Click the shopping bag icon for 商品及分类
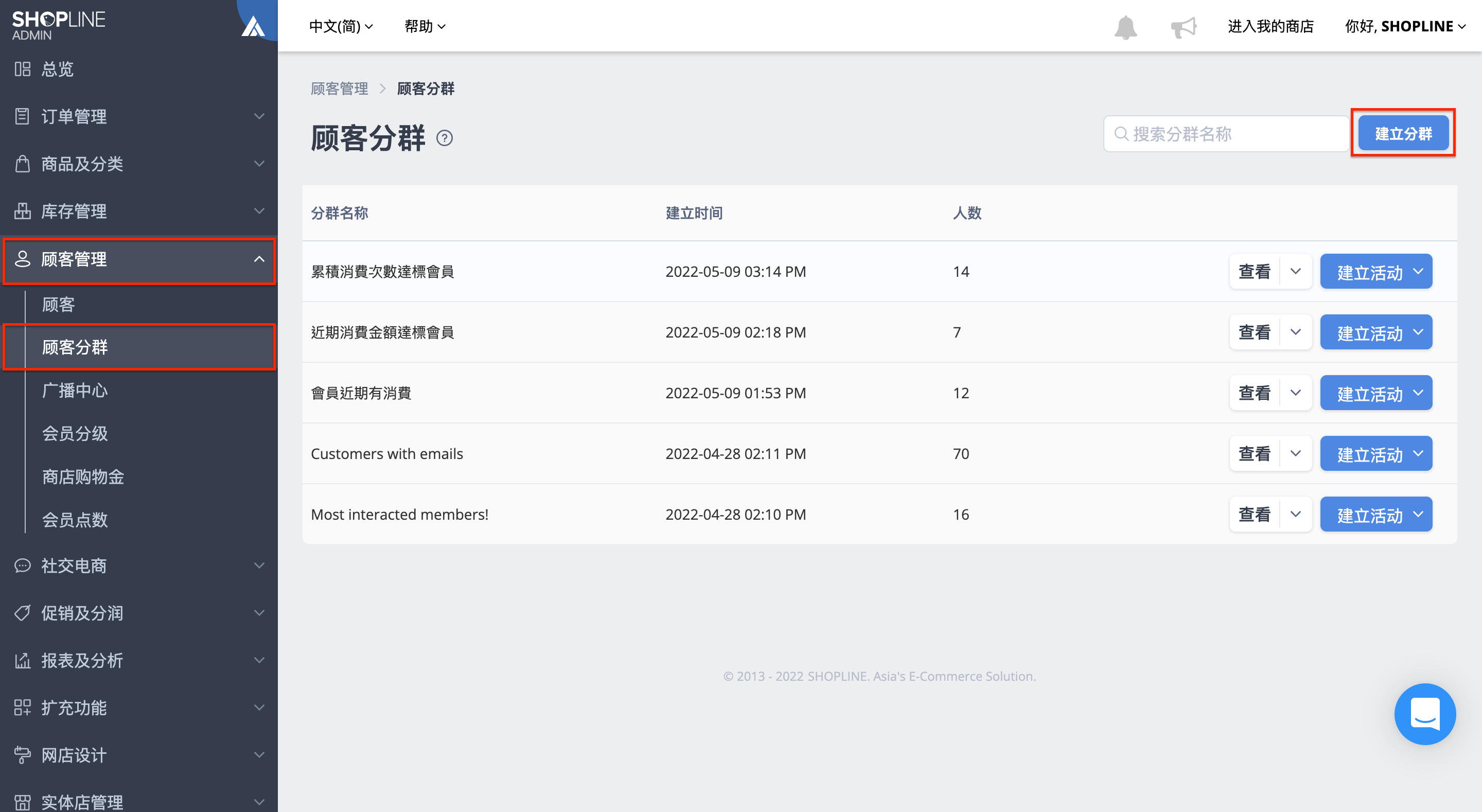This screenshot has height=812, width=1482. pyautogui.click(x=23, y=164)
